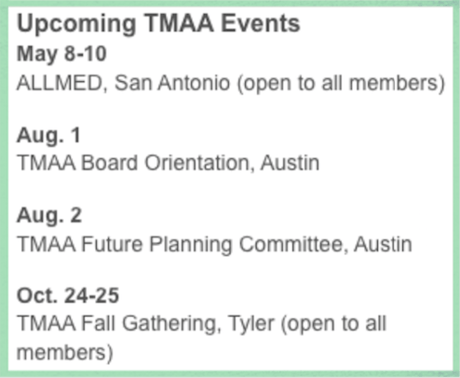Select the Aug. 2 date label
The height and width of the screenshot is (378, 460).
point(49,216)
